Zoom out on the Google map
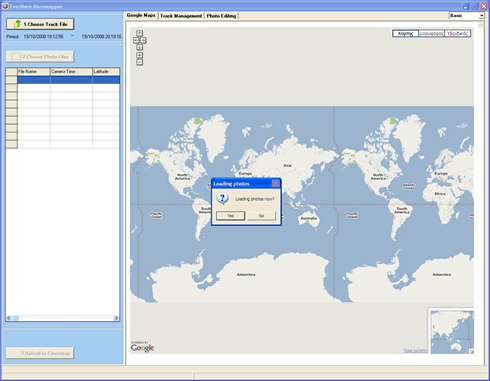 (140, 62)
